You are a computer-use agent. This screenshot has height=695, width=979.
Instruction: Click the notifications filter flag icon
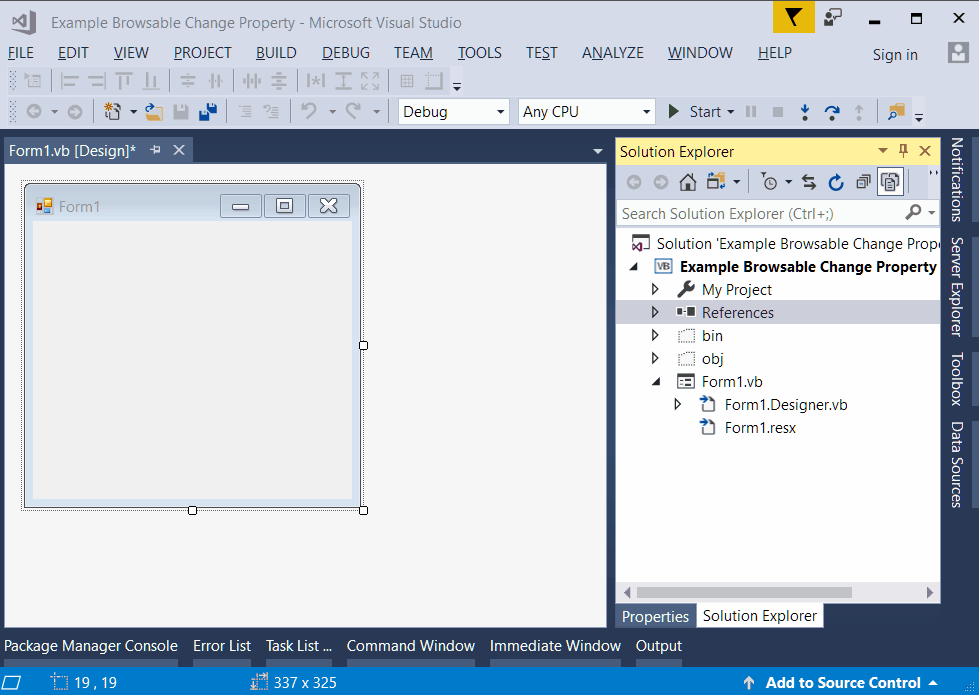coord(794,17)
